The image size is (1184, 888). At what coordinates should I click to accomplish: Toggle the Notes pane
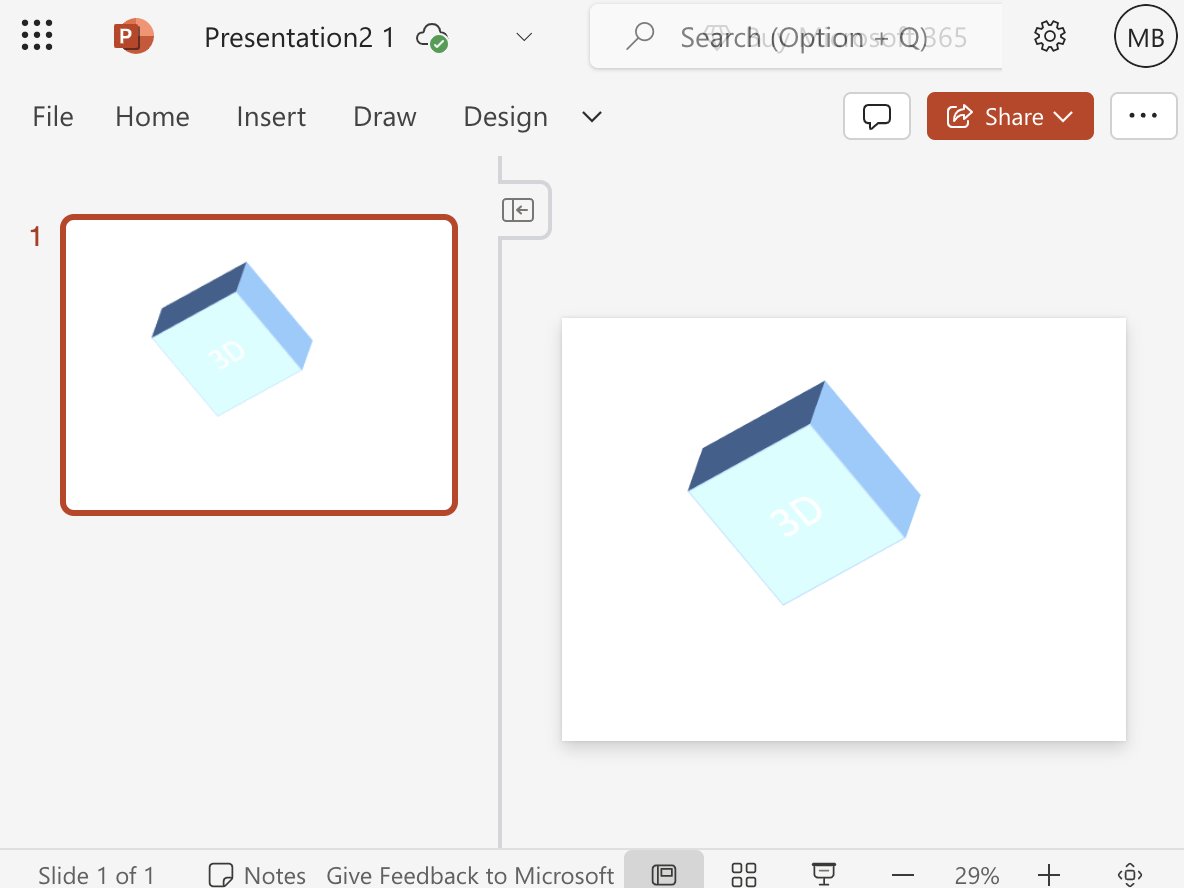tap(256, 874)
